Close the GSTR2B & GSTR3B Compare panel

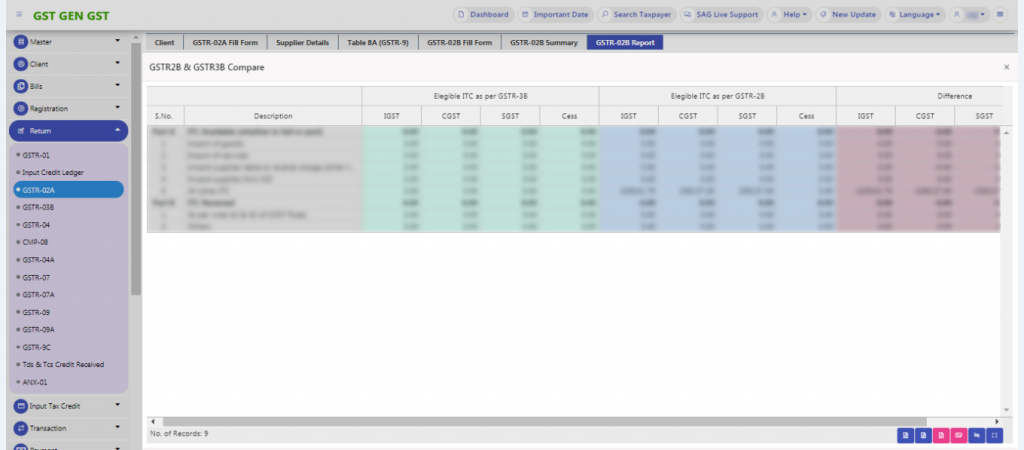coord(1006,66)
